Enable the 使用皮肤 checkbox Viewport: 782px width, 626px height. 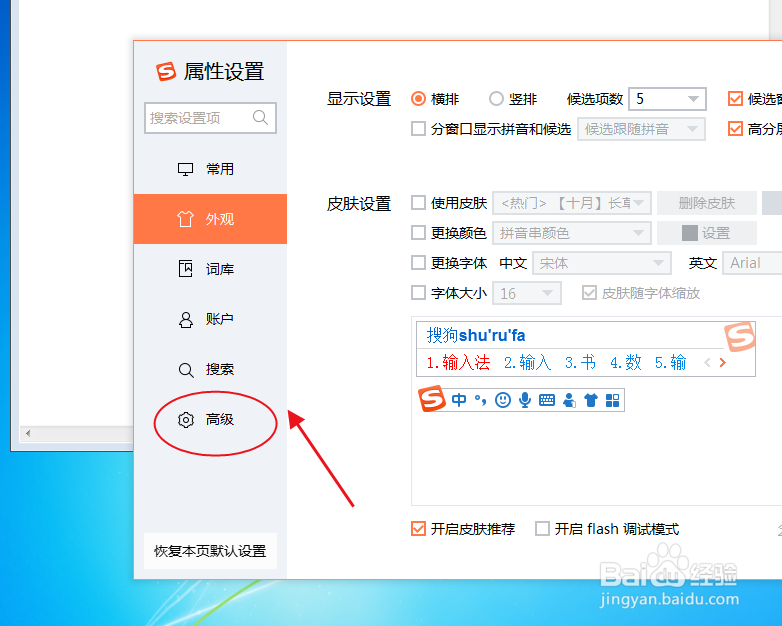[x=418, y=203]
